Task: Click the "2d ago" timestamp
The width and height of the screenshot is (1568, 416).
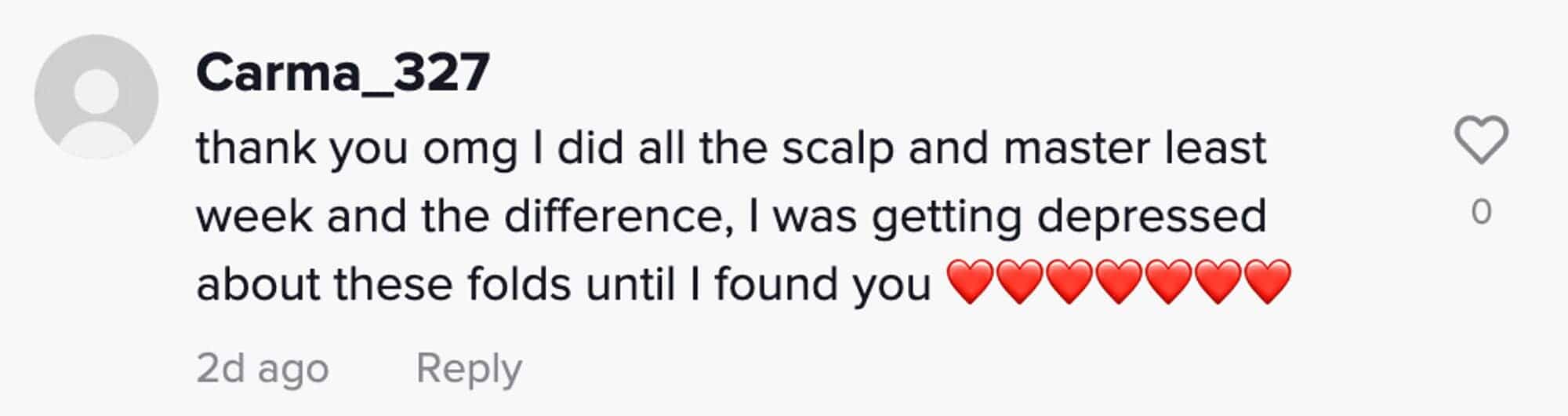Action: click(x=262, y=368)
